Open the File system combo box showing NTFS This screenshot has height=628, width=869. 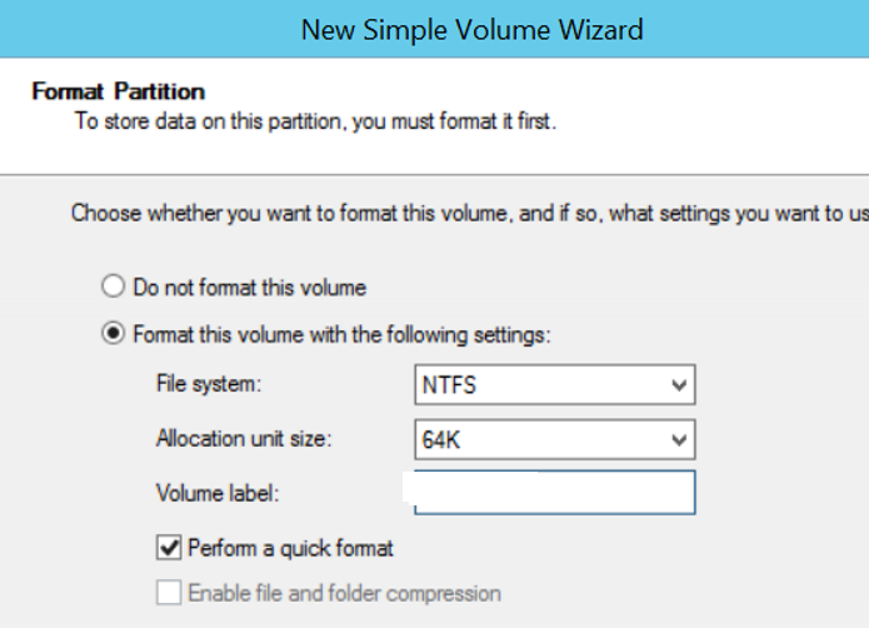coord(555,385)
